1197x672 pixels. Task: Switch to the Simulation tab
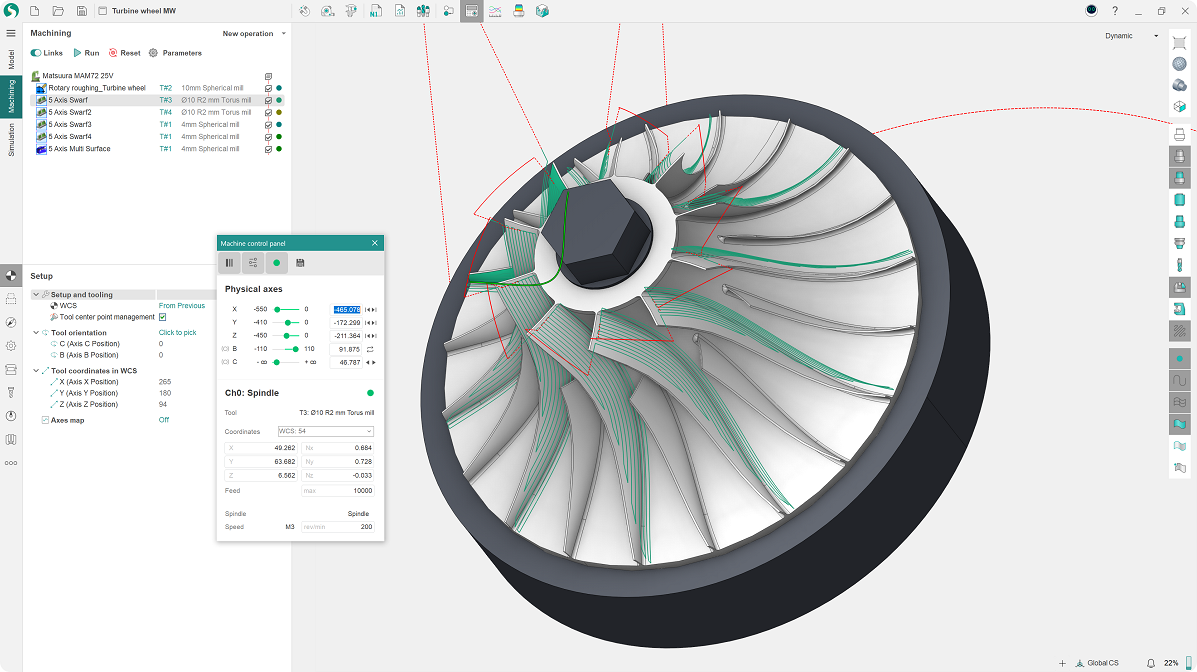11,139
